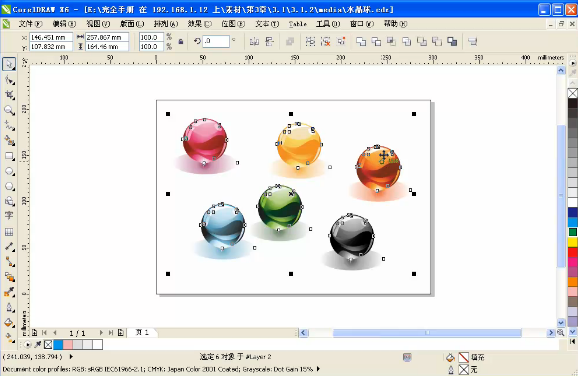This screenshot has width=578, height=376.
Task: Click the rotation angle input field
Action: tap(216, 41)
